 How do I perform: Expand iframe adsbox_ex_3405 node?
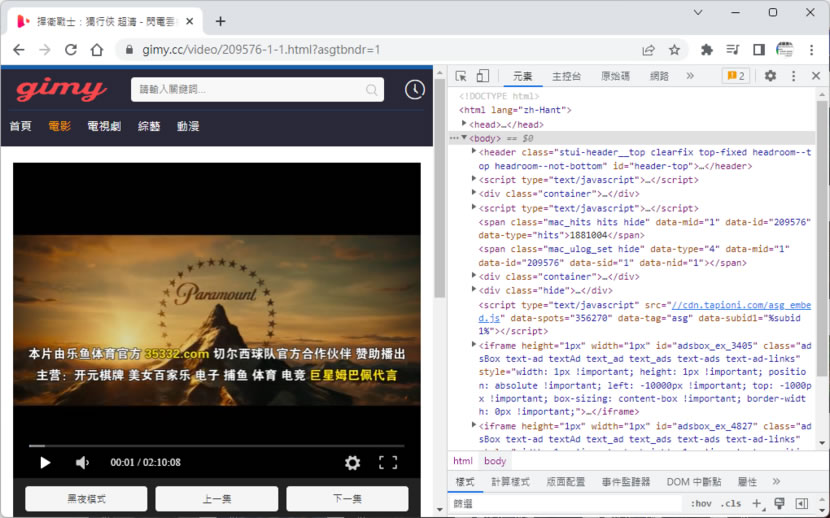[474, 344]
